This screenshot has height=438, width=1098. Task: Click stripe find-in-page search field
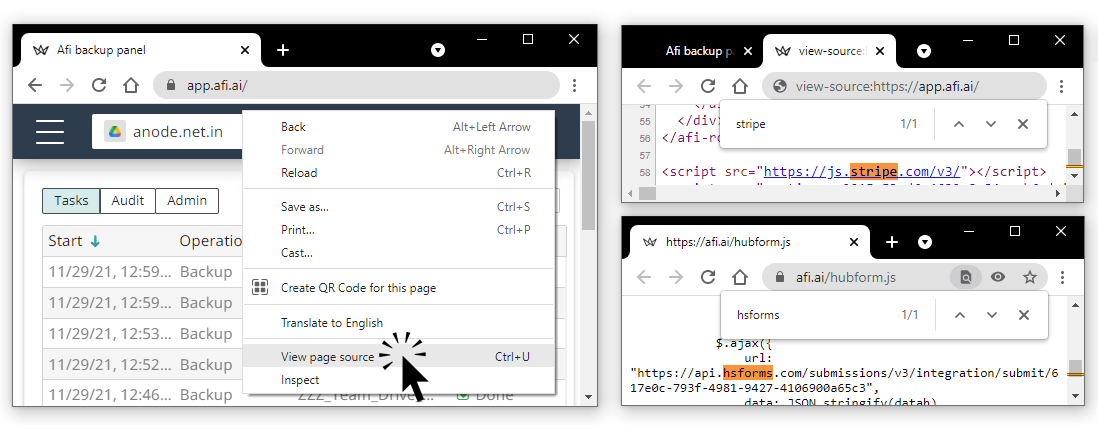click(809, 124)
